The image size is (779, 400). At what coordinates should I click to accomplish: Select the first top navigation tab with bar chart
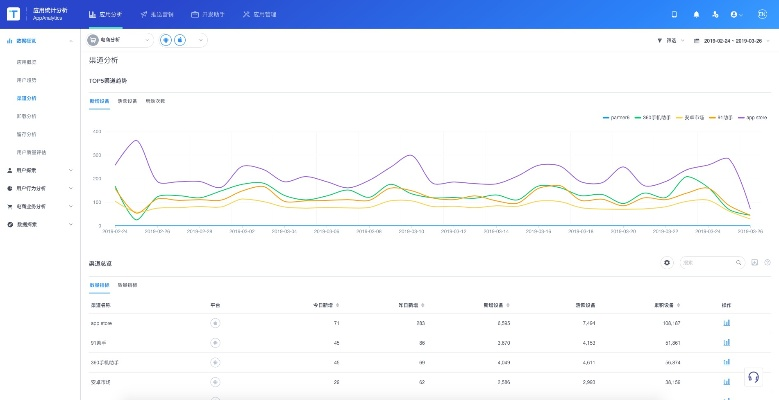tap(105, 15)
